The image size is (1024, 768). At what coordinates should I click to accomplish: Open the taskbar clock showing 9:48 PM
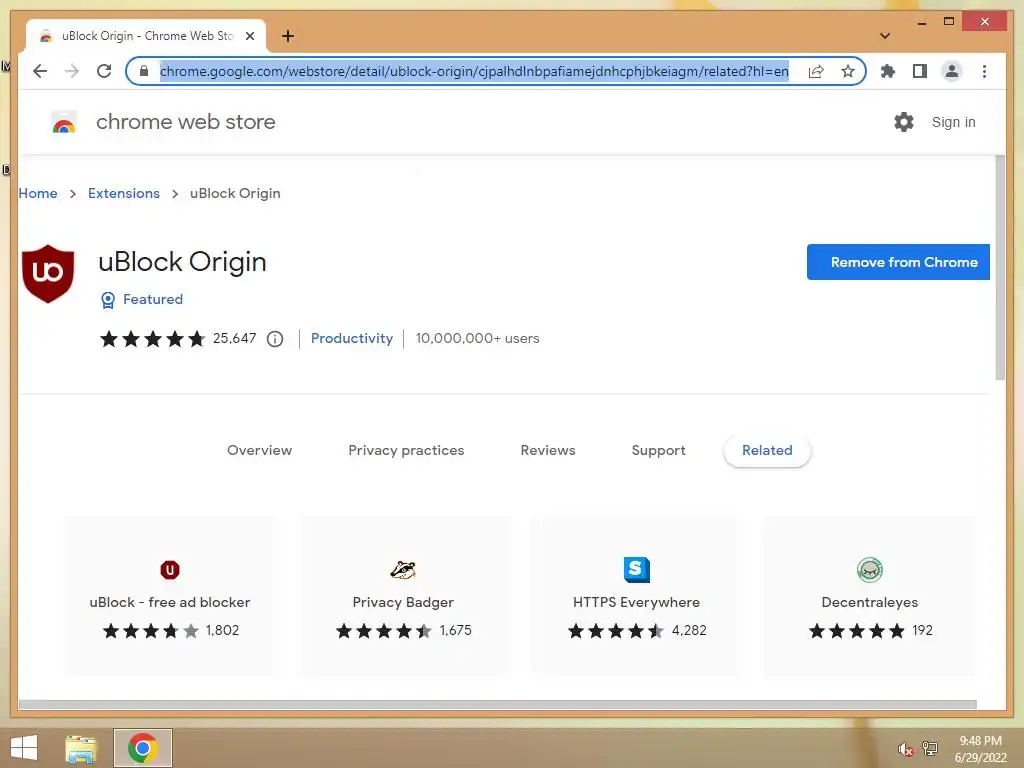[980, 749]
